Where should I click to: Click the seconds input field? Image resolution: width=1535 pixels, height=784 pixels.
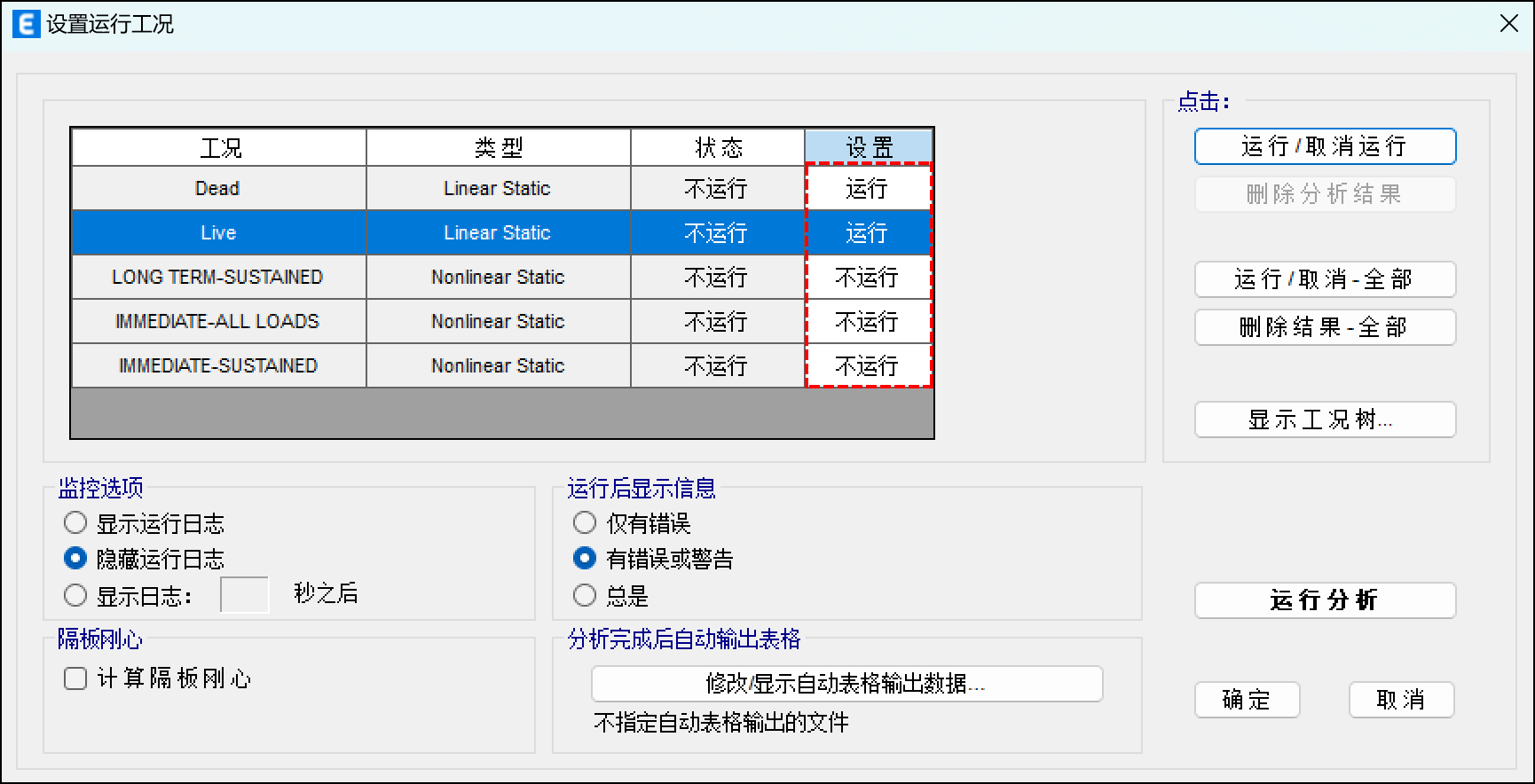[x=244, y=595]
